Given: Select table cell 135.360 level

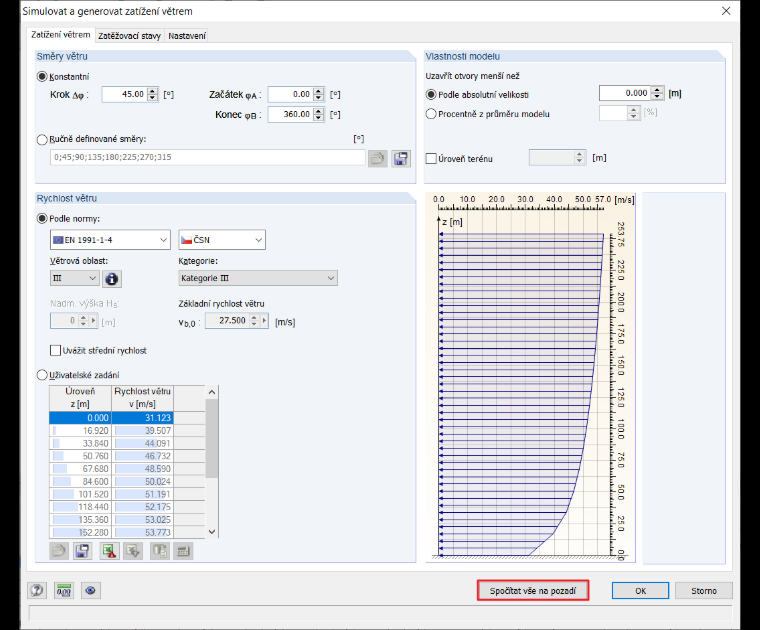Looking at the screenshot, I should click(80, 520).
